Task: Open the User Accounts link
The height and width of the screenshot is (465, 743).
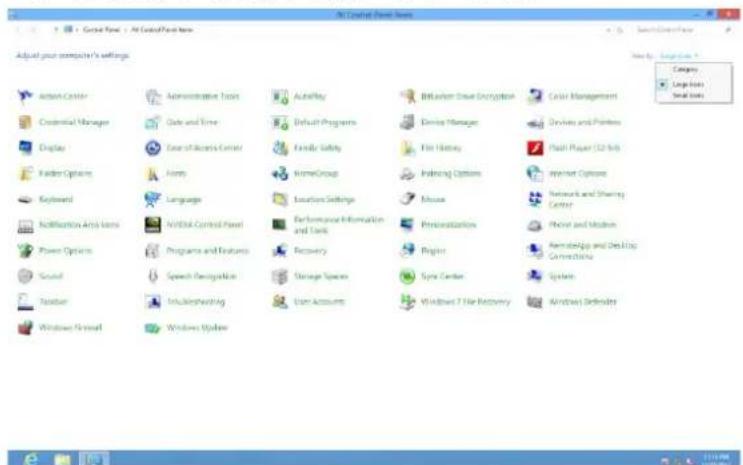Action: pyautogui.click(x=321, y=301)
